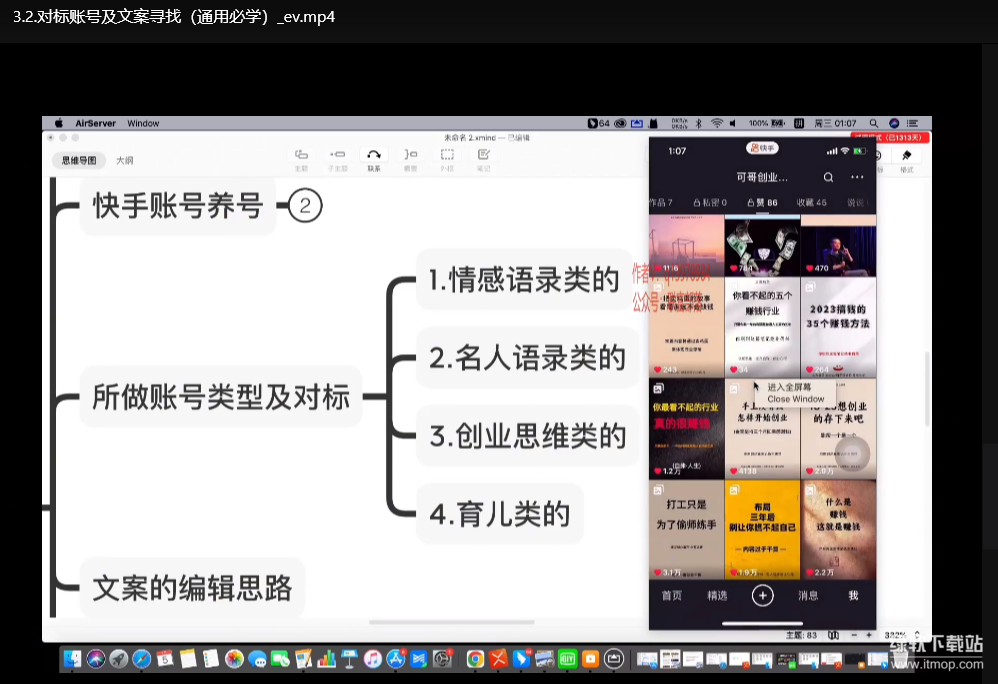The width and height of the screenshot is (998, 684).
Task: Tap the plus create button in Kuaishou
Action: point(763,595)
